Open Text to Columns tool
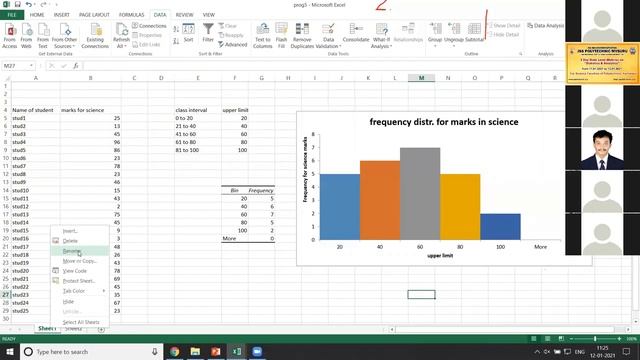Viewport: 640px width, 360px height. click(x=262, y=36)
